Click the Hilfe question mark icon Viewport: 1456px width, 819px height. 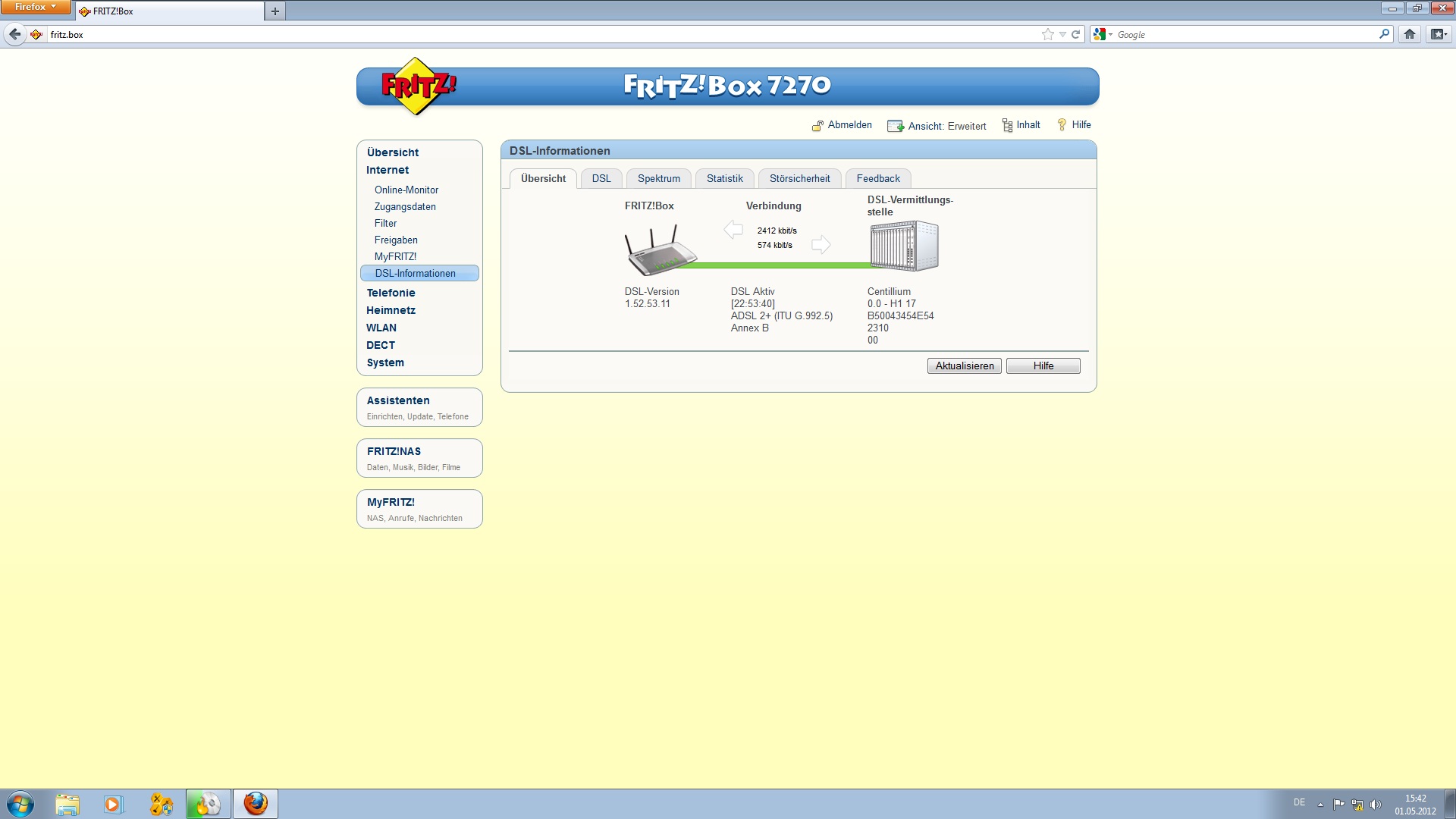point(1062,125)
